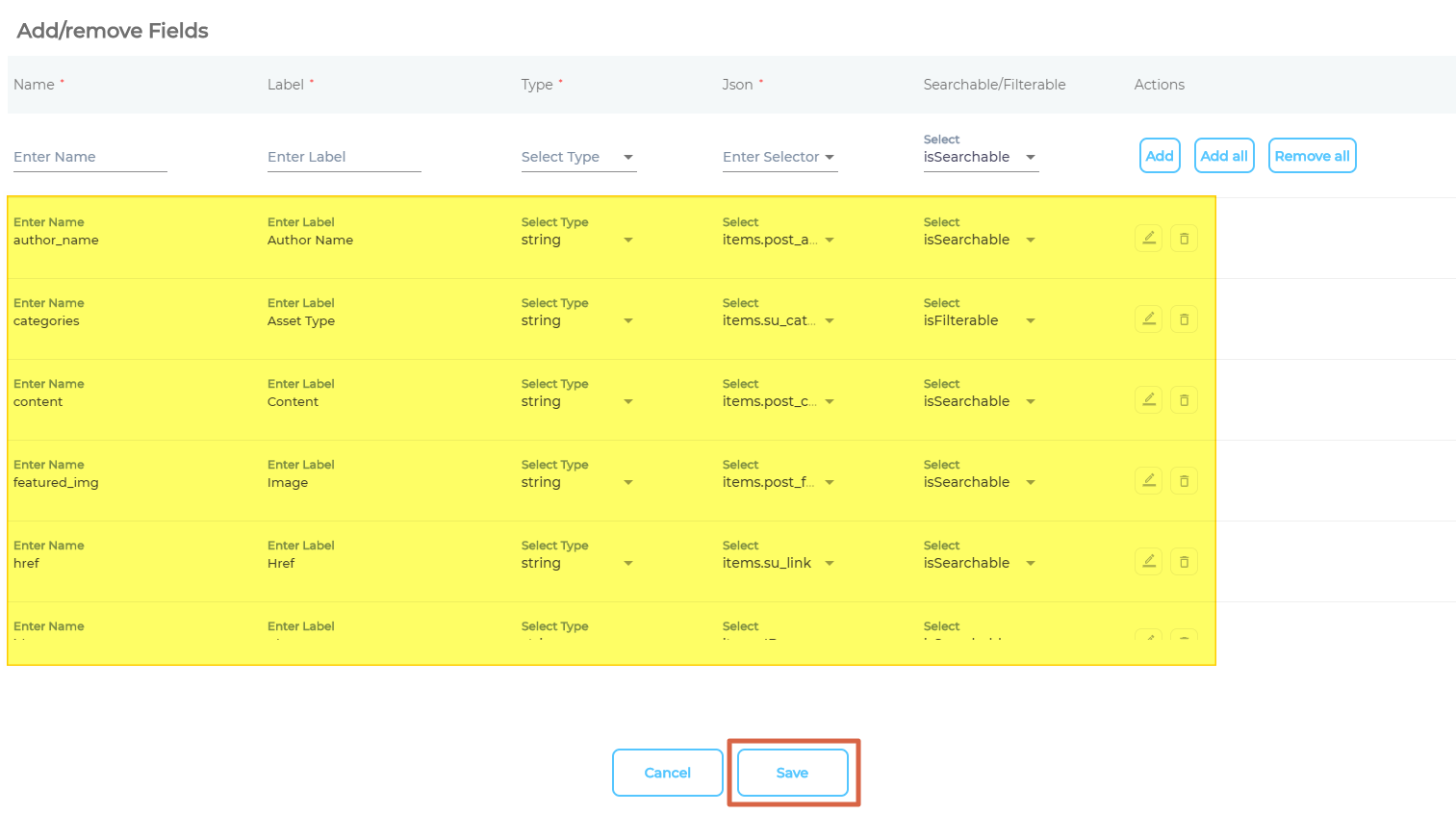Open the Select Type dropdown in new-field row

(578, 157)
